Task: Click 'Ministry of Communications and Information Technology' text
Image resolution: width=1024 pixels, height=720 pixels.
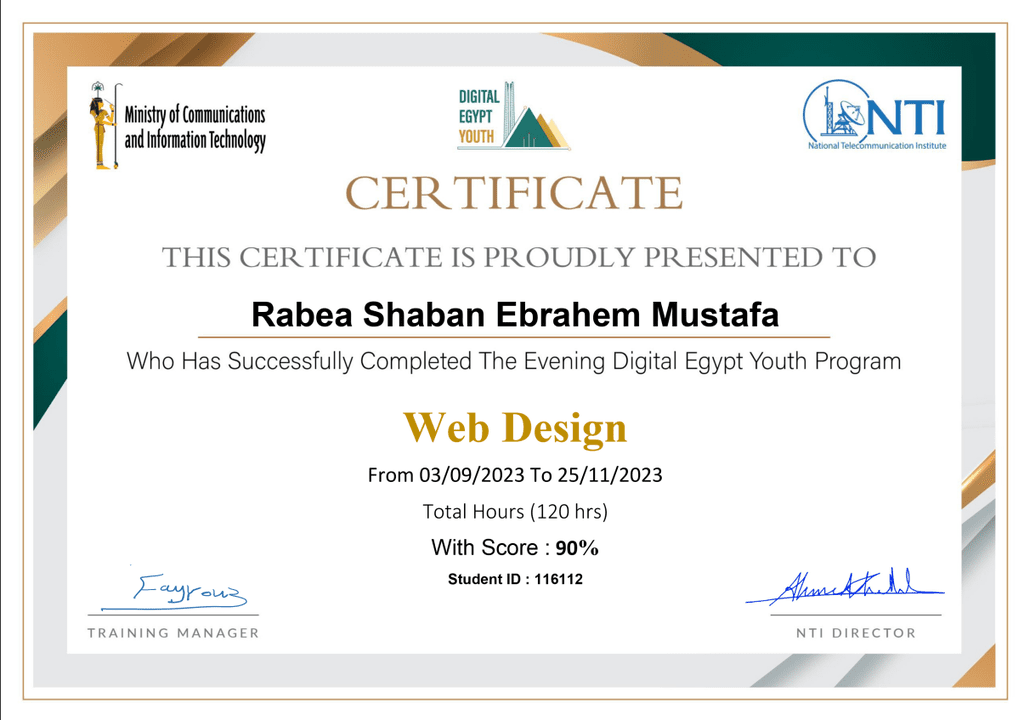Action: coord(195,127)
